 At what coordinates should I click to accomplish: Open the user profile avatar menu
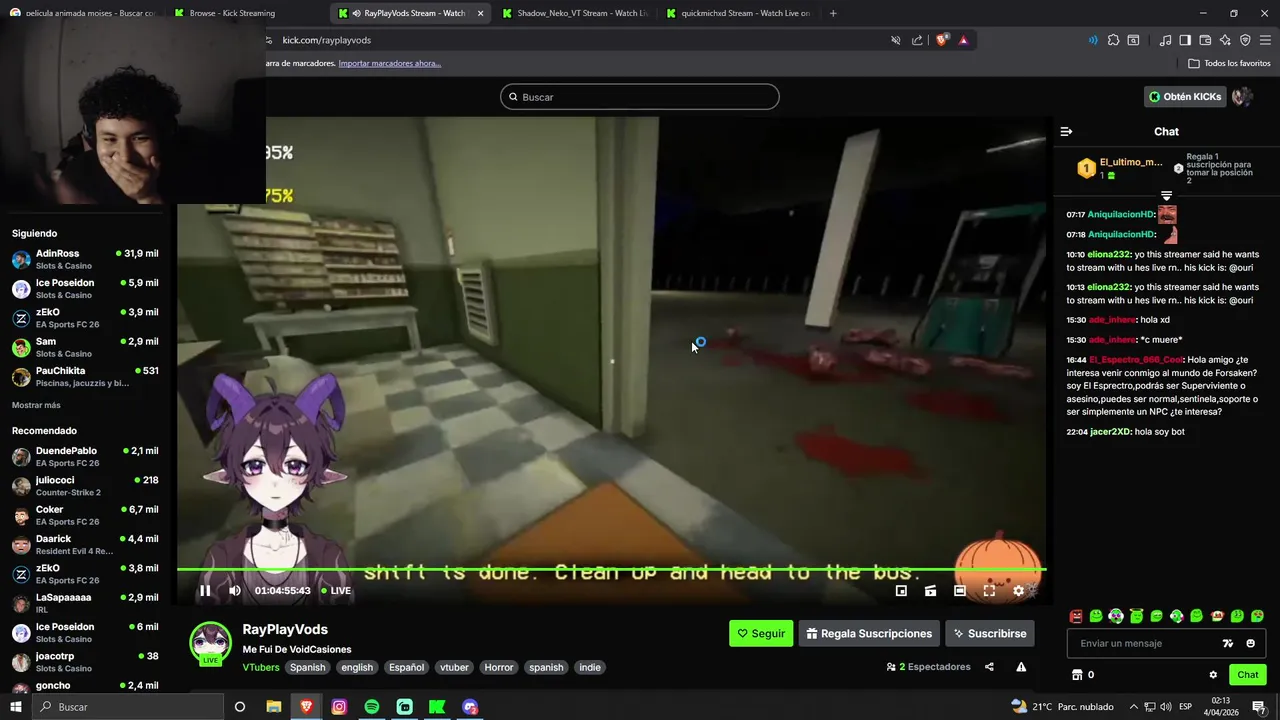point(1242,97)
